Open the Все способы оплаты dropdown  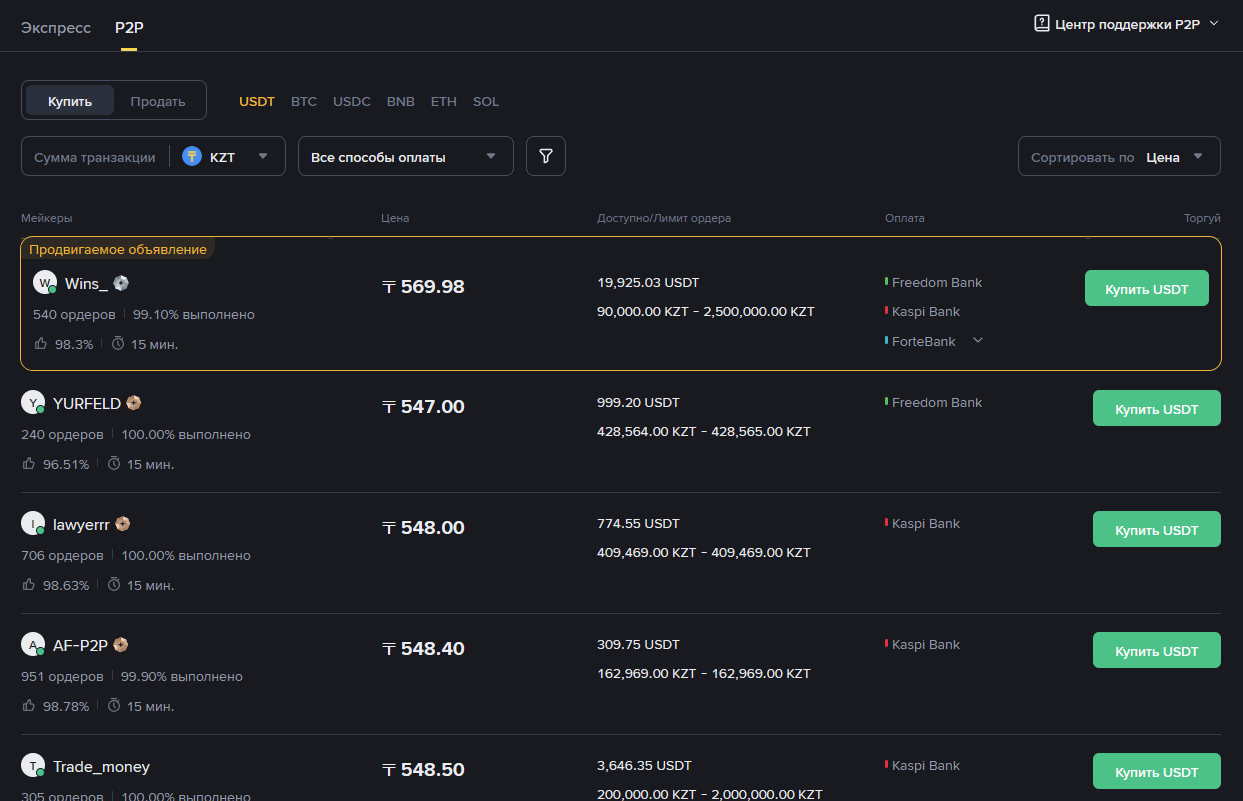405,156
